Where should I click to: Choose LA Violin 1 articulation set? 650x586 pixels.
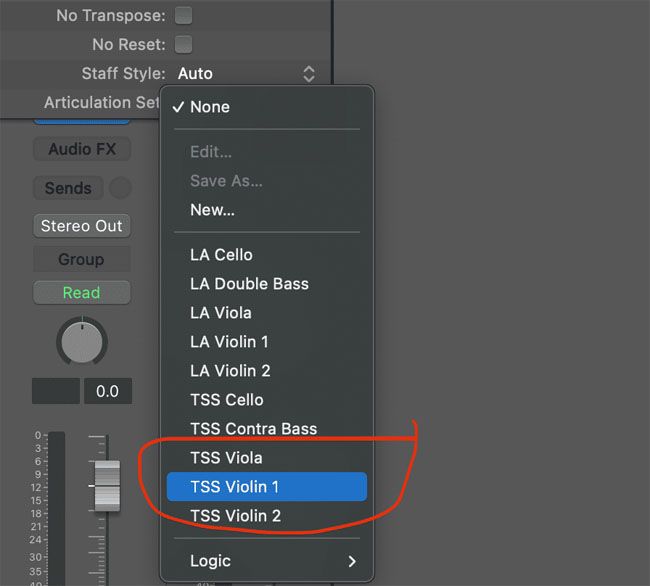click(229, 342)
